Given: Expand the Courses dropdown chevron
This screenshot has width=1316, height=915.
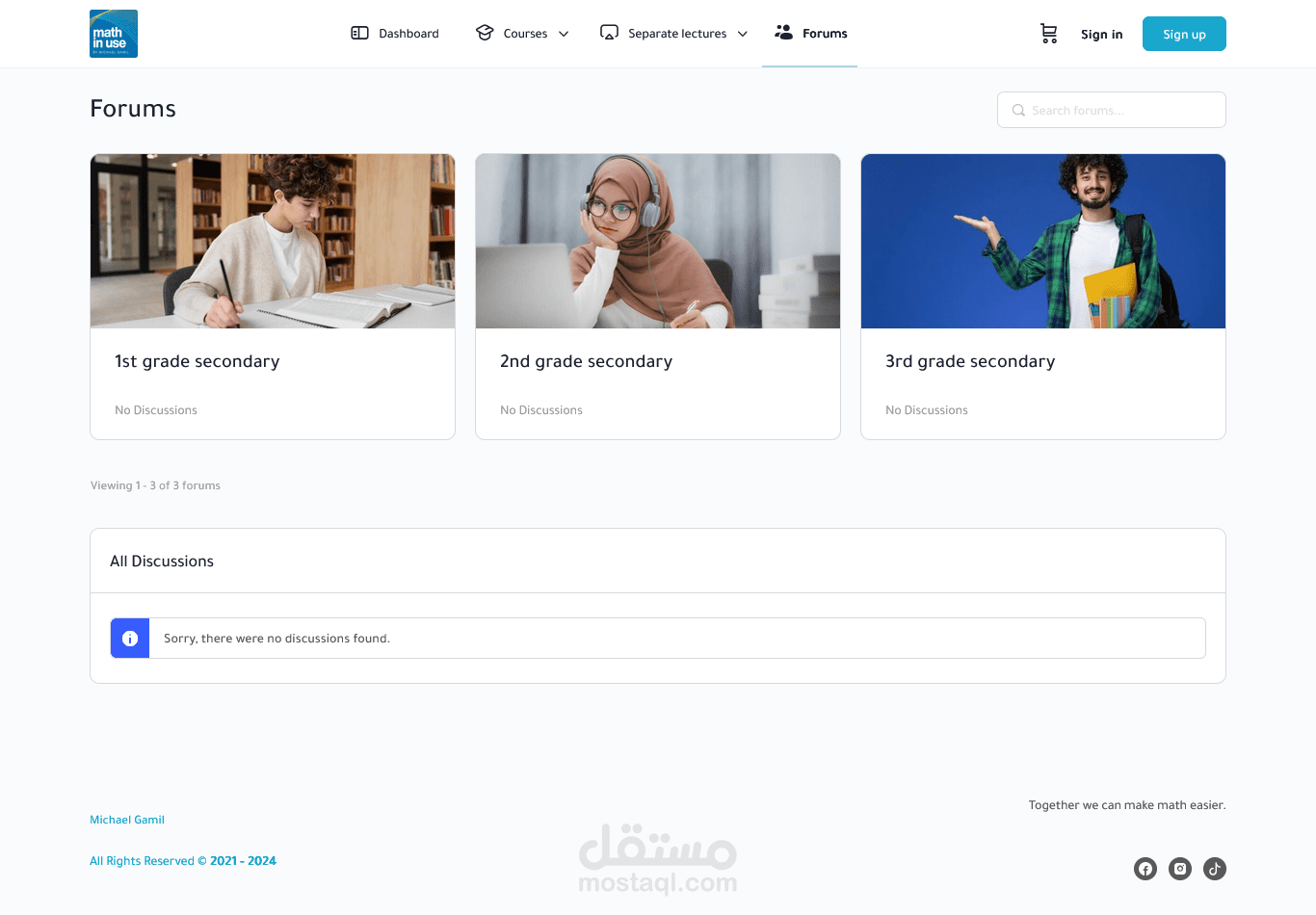Looking at the screenshot, I should tap(564, 34).
